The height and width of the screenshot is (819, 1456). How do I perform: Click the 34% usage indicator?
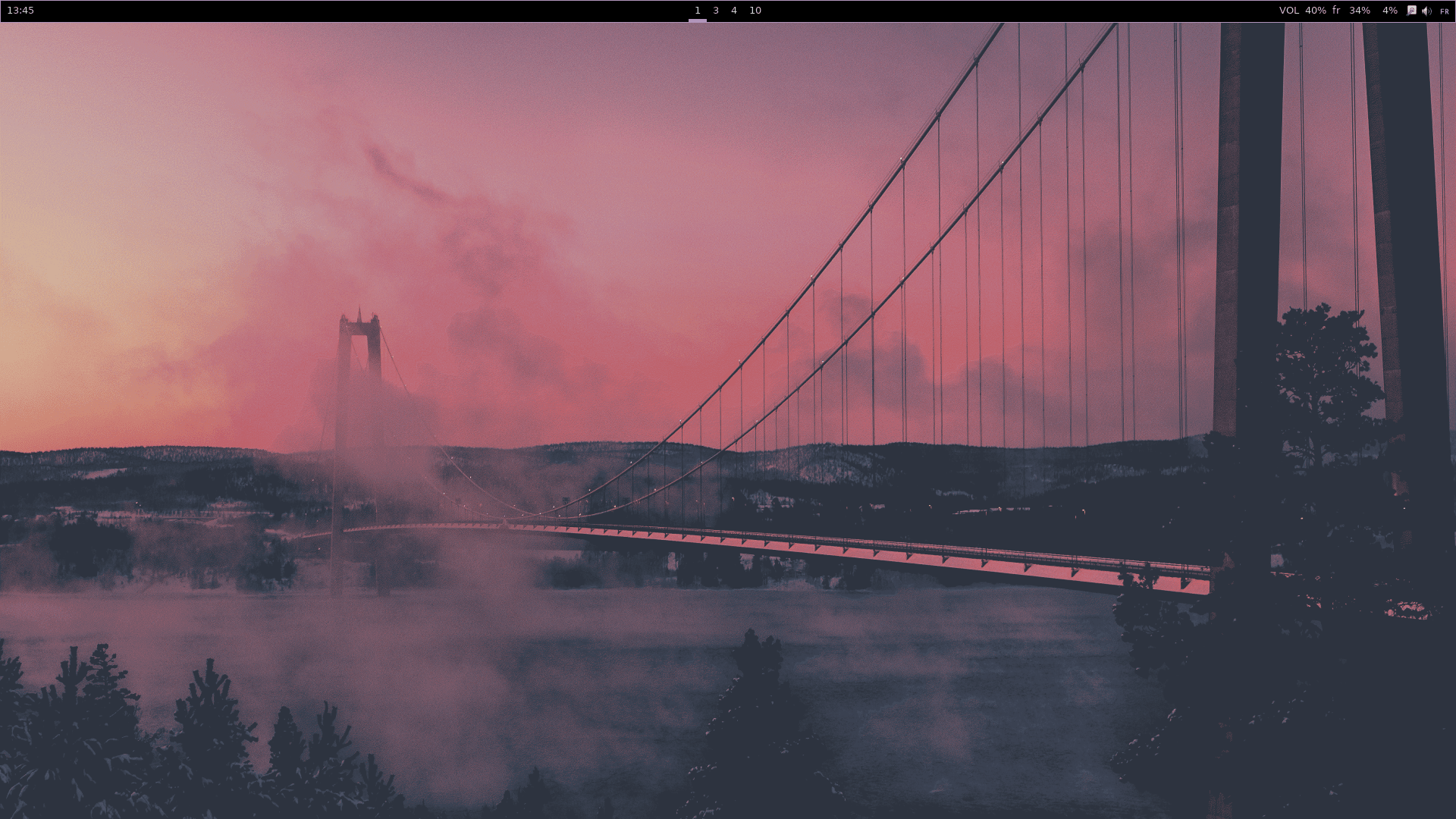1358,11
